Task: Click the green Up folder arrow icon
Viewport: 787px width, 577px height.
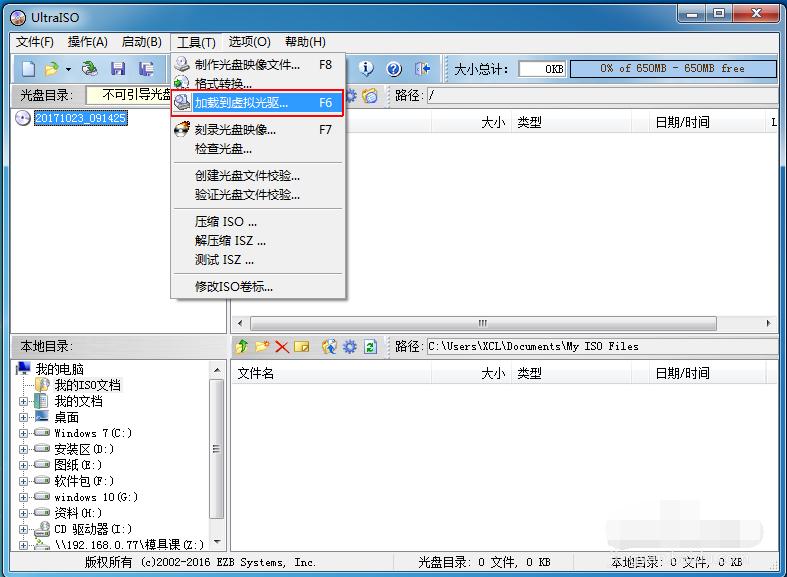Action: [x=241, y=347]
